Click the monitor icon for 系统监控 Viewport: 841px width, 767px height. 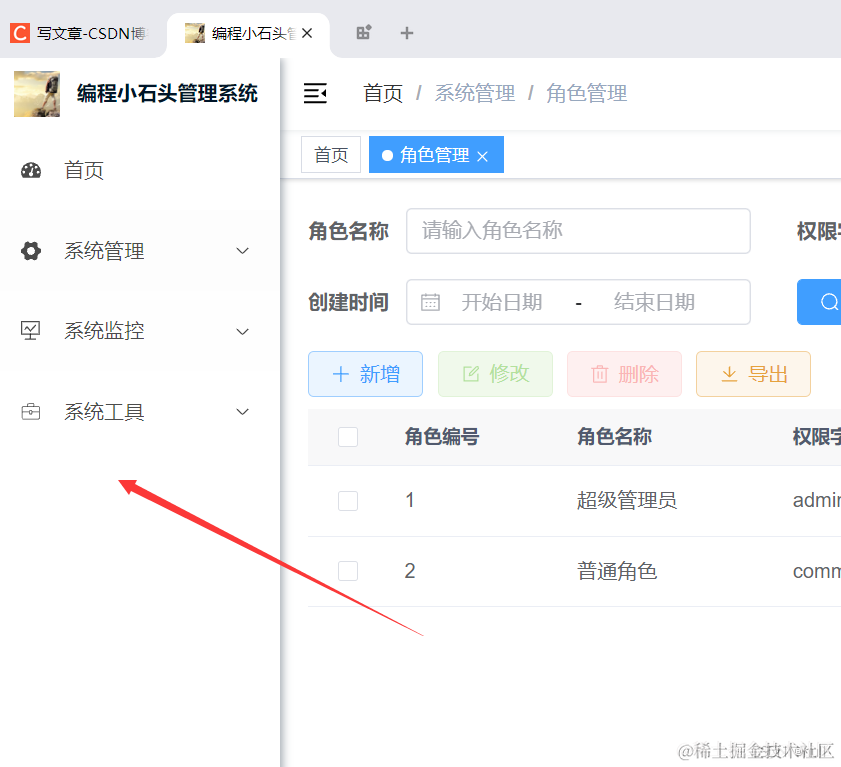point(31,330)
